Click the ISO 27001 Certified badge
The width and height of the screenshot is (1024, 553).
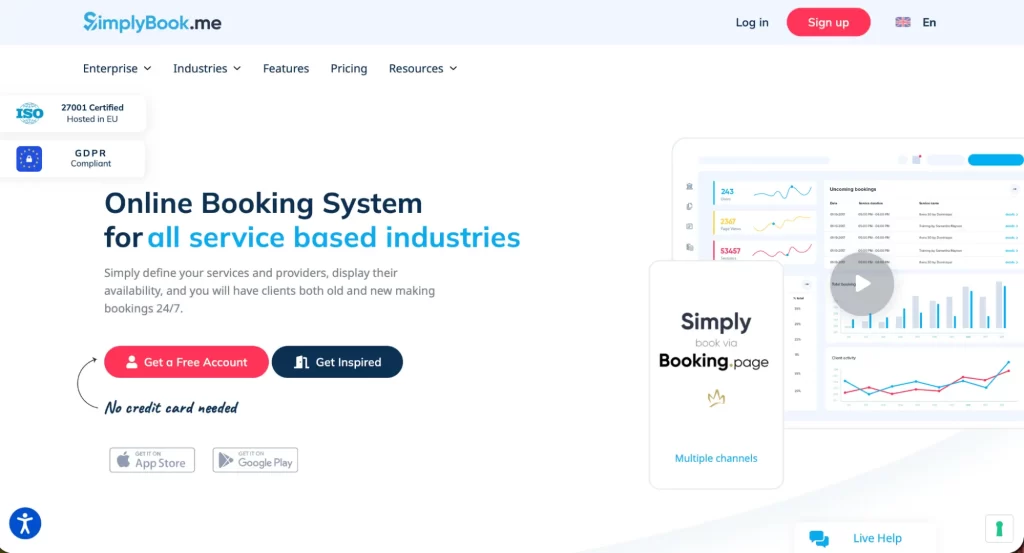72,113
